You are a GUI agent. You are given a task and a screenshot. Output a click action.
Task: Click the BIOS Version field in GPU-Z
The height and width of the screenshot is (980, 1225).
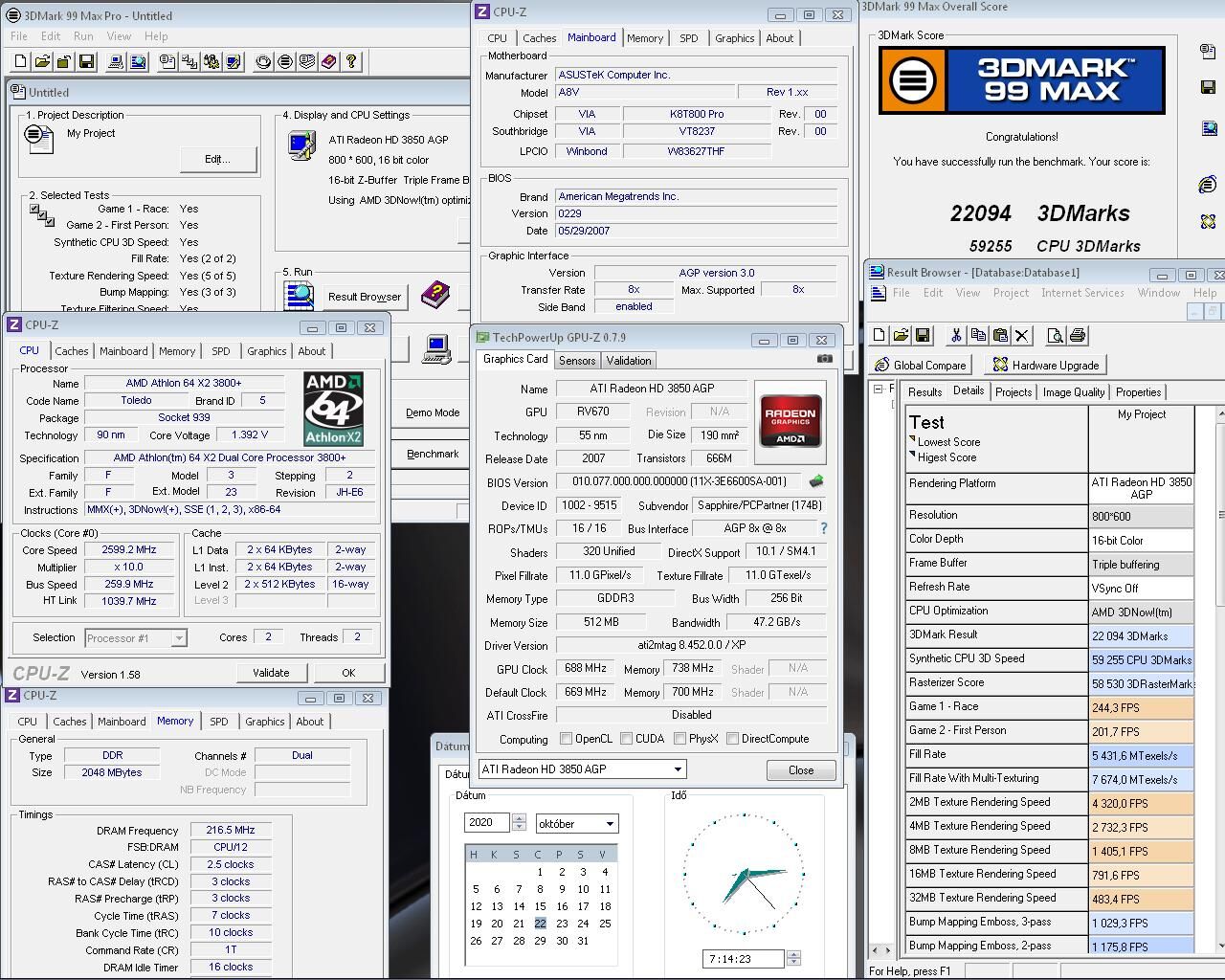679,481
